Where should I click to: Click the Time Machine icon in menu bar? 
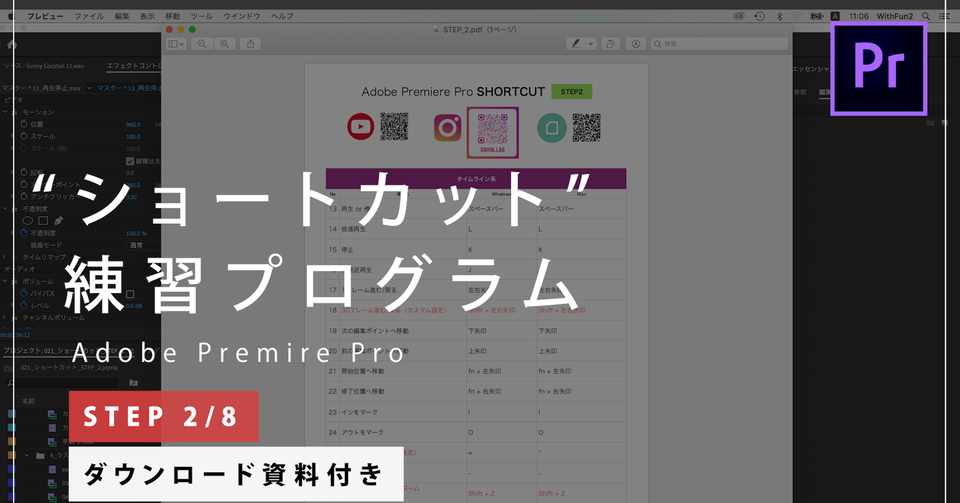[760, 17]
